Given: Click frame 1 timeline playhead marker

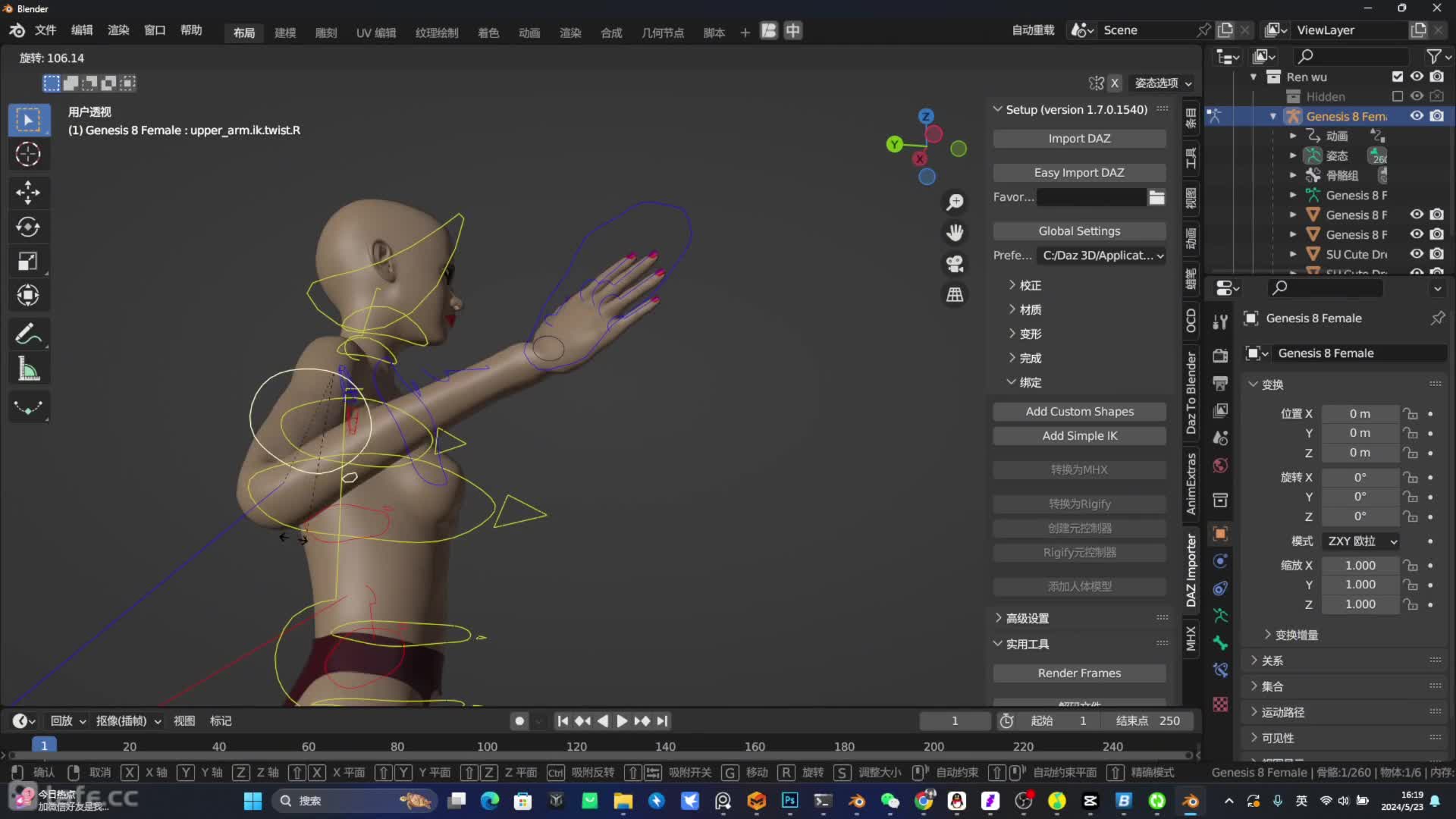Looking at the screenshot, I should click(x=44, y=746).
